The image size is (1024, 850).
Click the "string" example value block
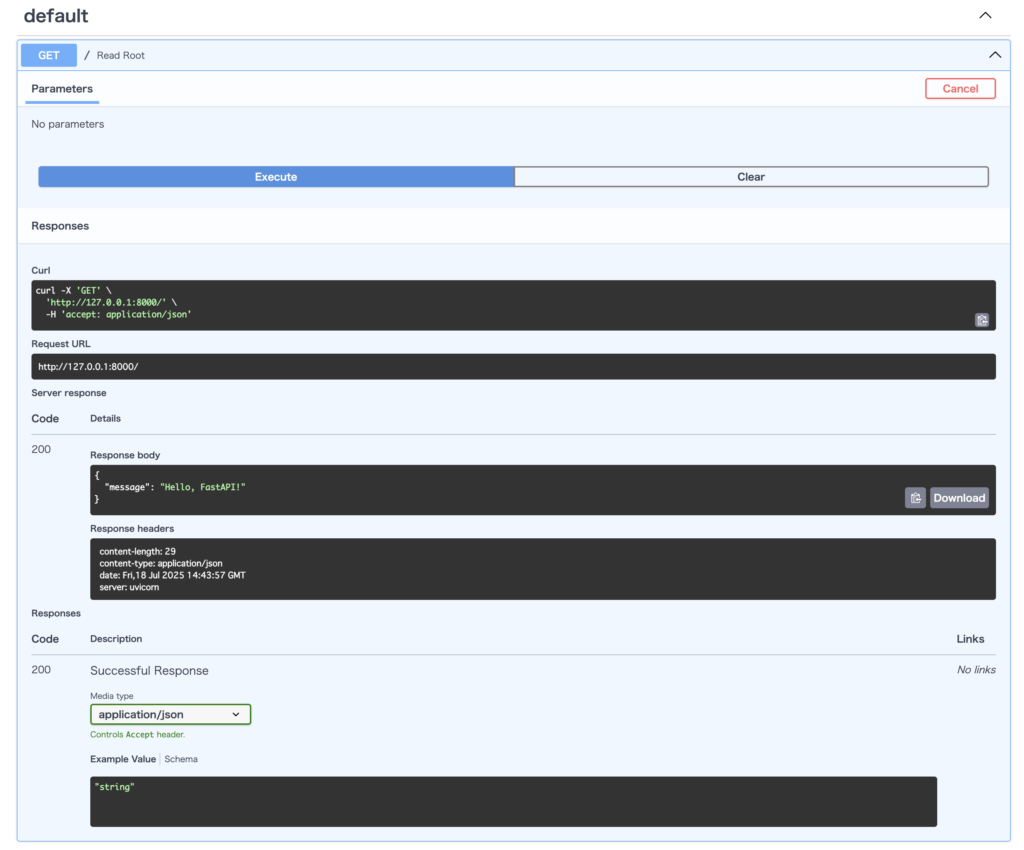[513, 801]
